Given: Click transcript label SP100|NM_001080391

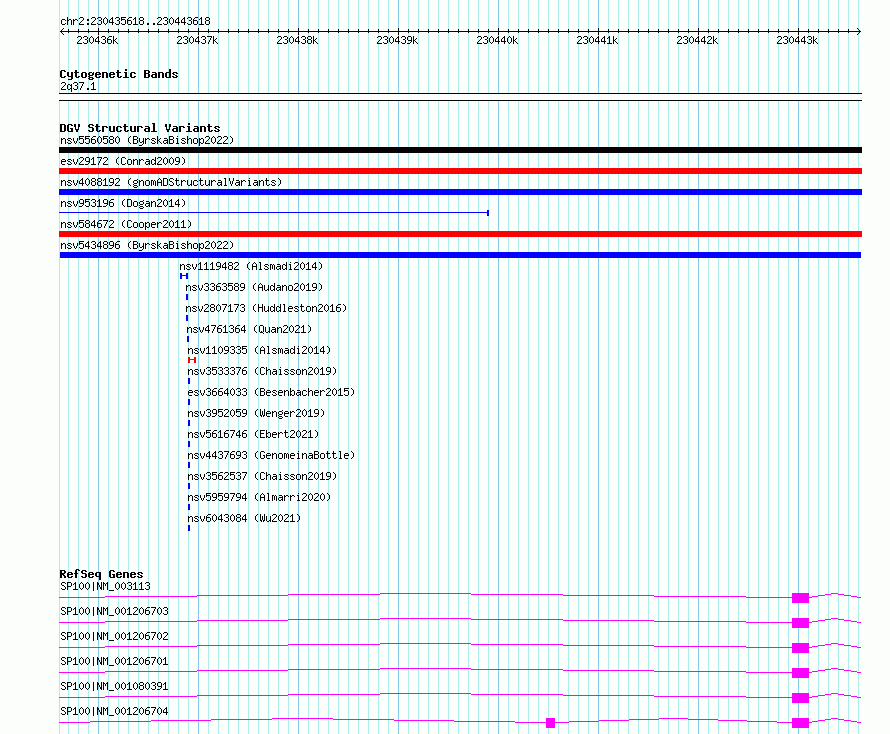Looking at the screenshot, I should (x=114, y=686).
